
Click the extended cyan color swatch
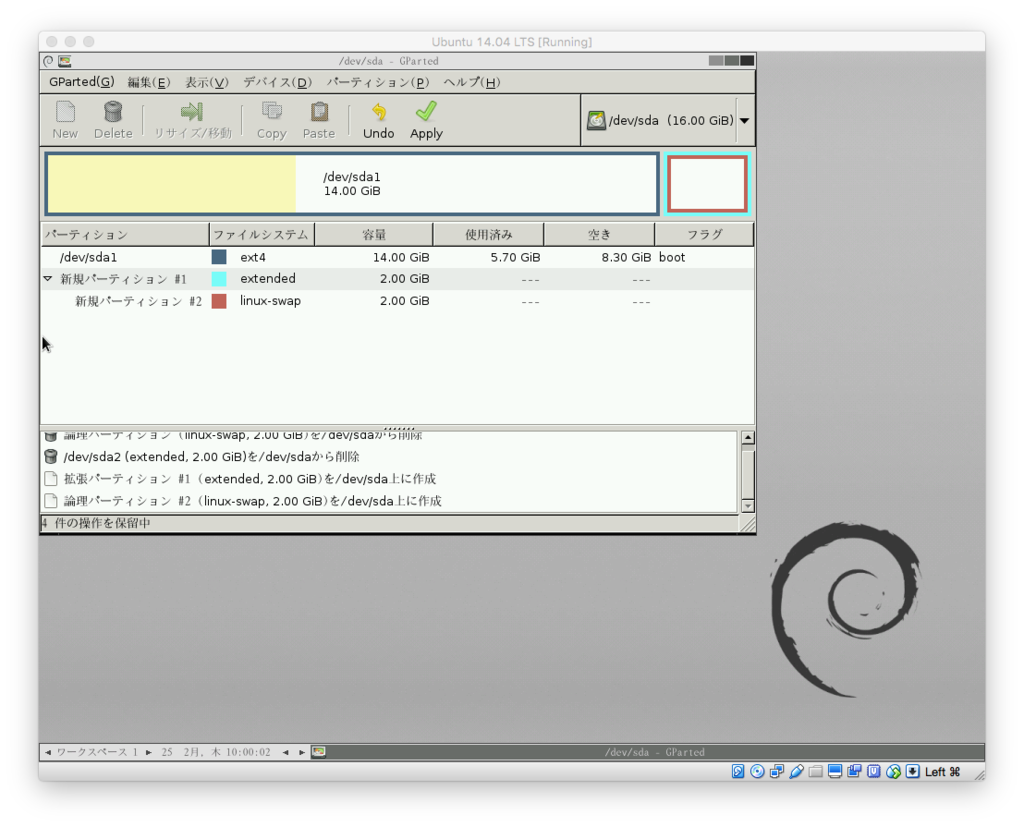click(x=219, y=279)
